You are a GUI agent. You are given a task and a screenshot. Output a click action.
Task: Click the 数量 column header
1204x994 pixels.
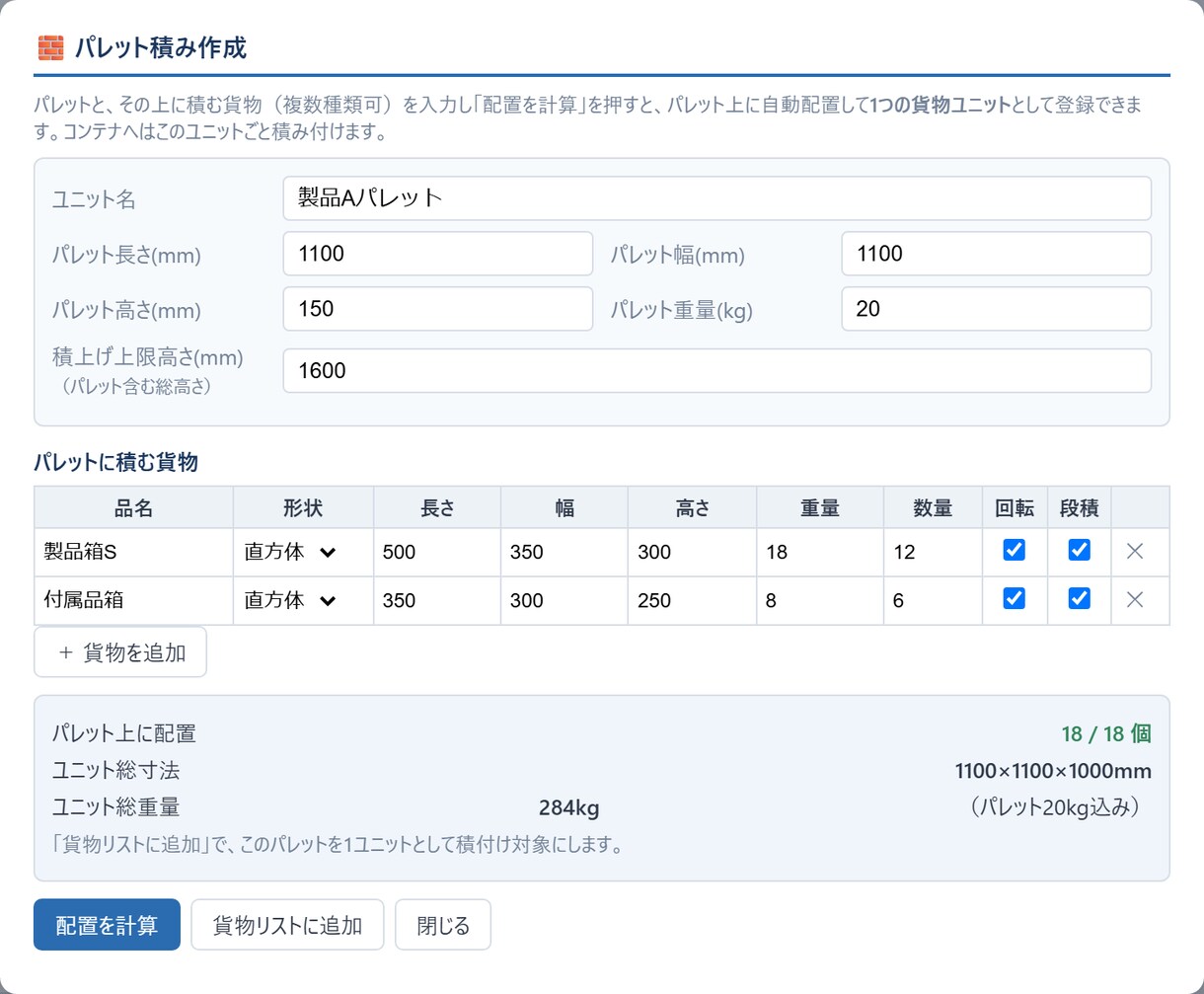pyautogui.click(x=933, y=508)
